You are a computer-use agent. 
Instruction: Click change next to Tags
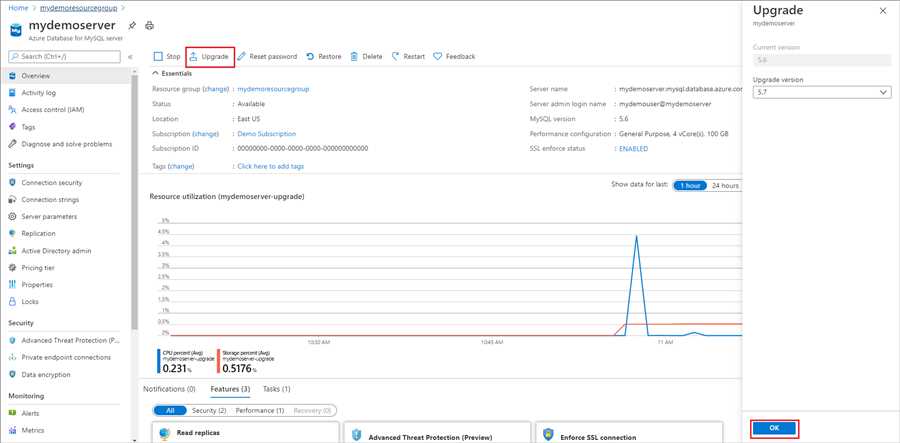181,166
